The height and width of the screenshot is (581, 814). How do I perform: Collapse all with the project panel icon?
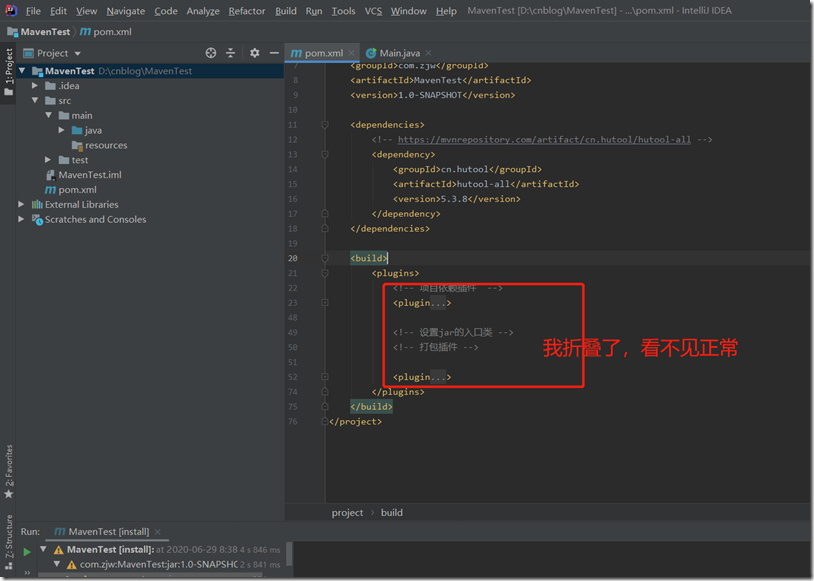tap(230, 53)
